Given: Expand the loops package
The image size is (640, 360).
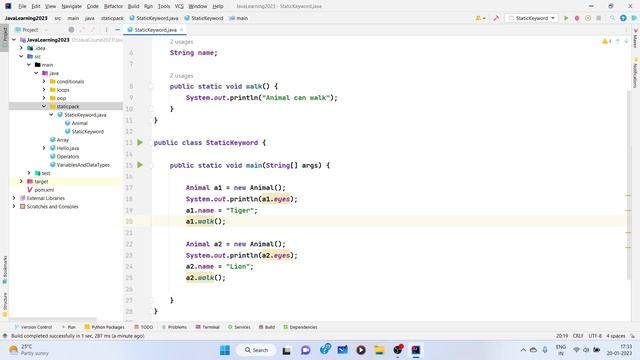Looking at the screenshot, I should (x=44, y=90).
